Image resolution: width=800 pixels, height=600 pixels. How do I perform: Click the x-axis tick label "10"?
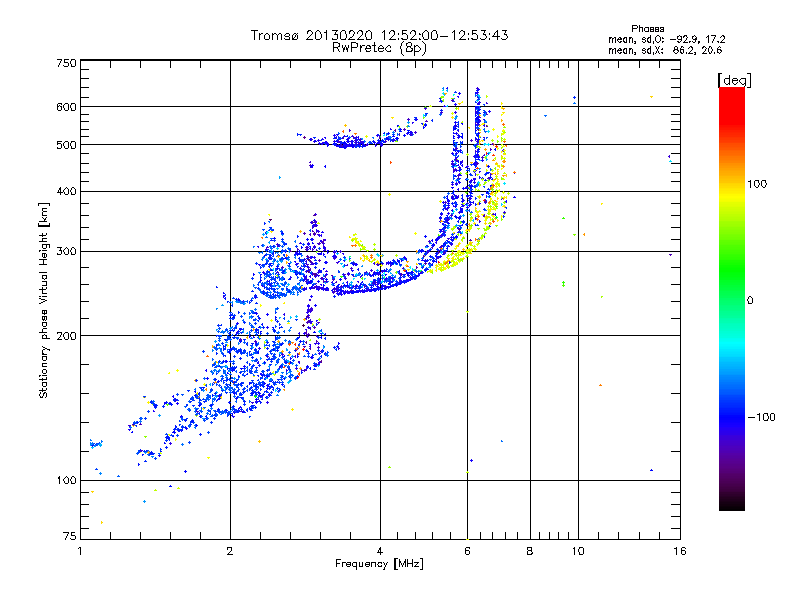pyautogui.click(x=578, y=551)
